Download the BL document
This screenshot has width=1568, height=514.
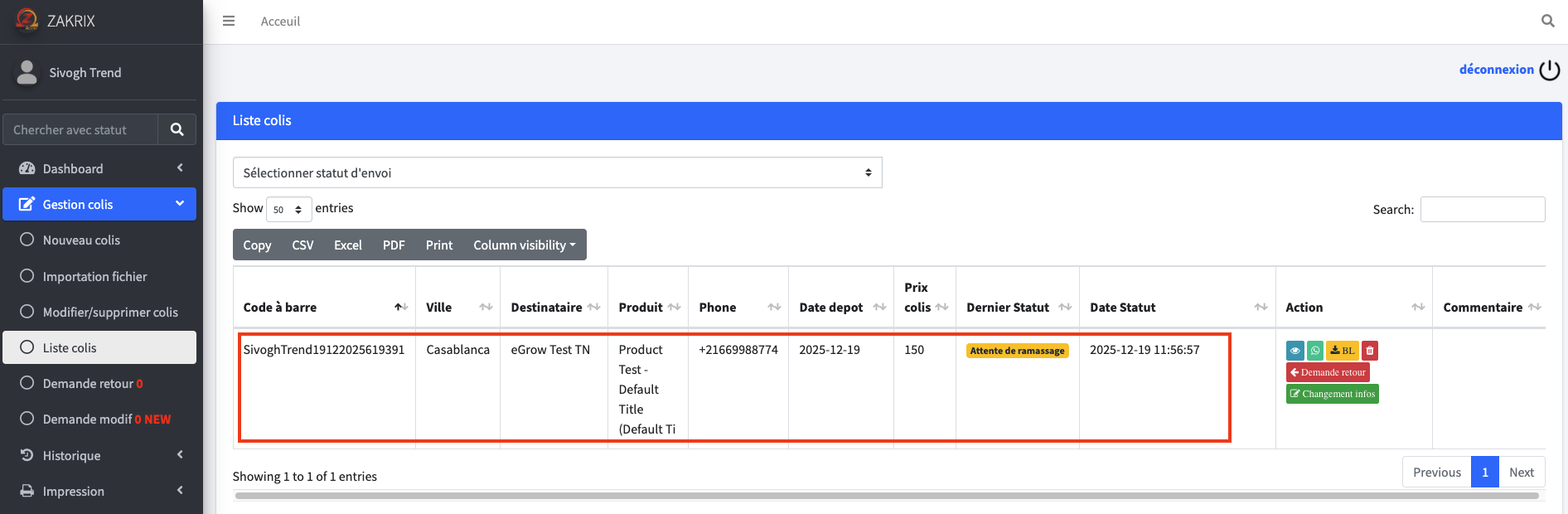tap(1343, 351)
